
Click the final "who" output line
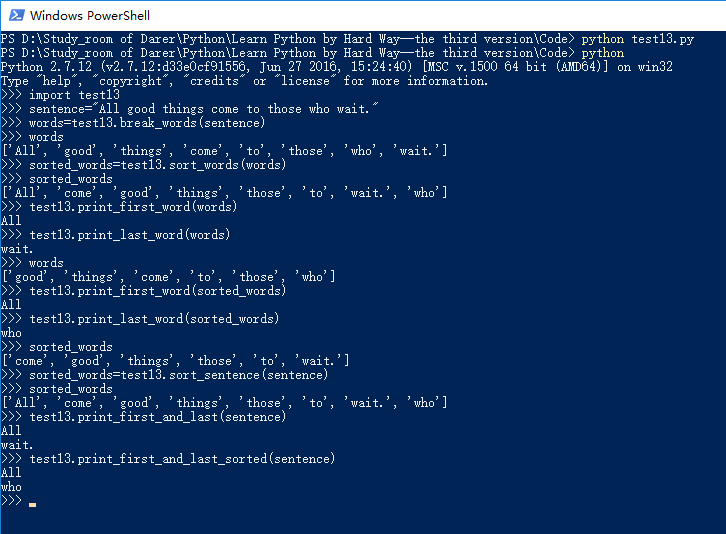(12, 487)
